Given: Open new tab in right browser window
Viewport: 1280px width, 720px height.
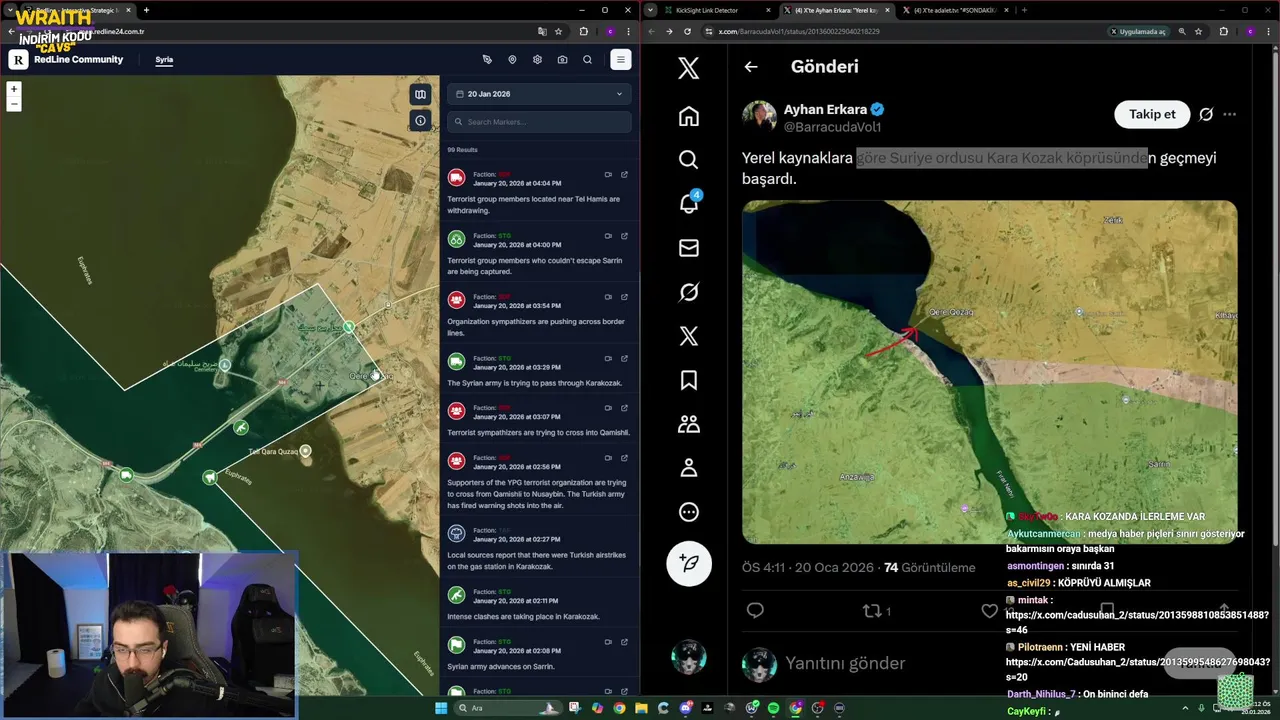Looking at the screenshot, I should pos(1024,10).
